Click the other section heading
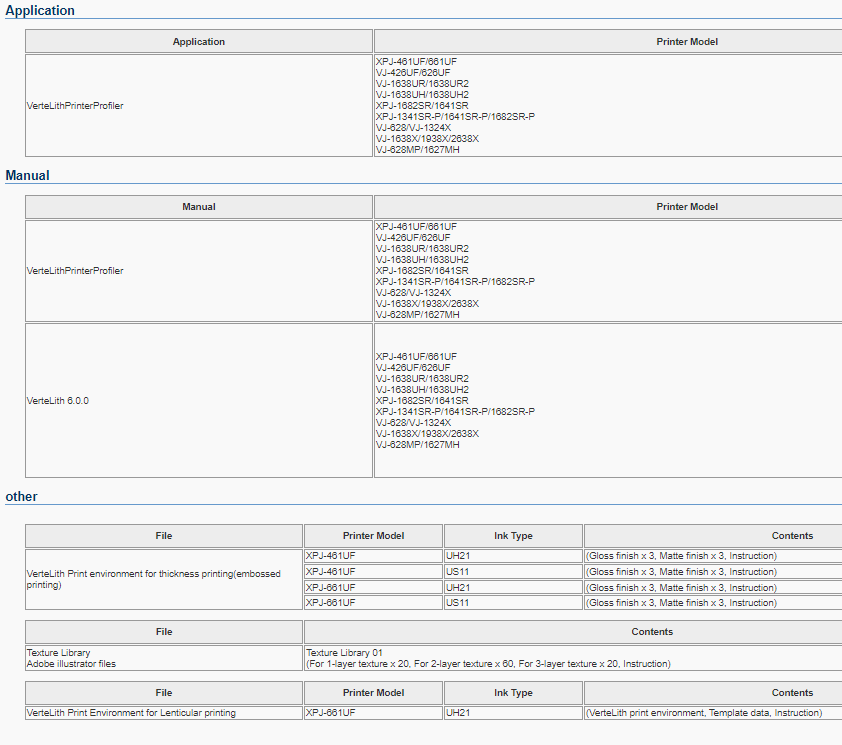The width and height of the screenshot is (842, 745). click(21, 497)
